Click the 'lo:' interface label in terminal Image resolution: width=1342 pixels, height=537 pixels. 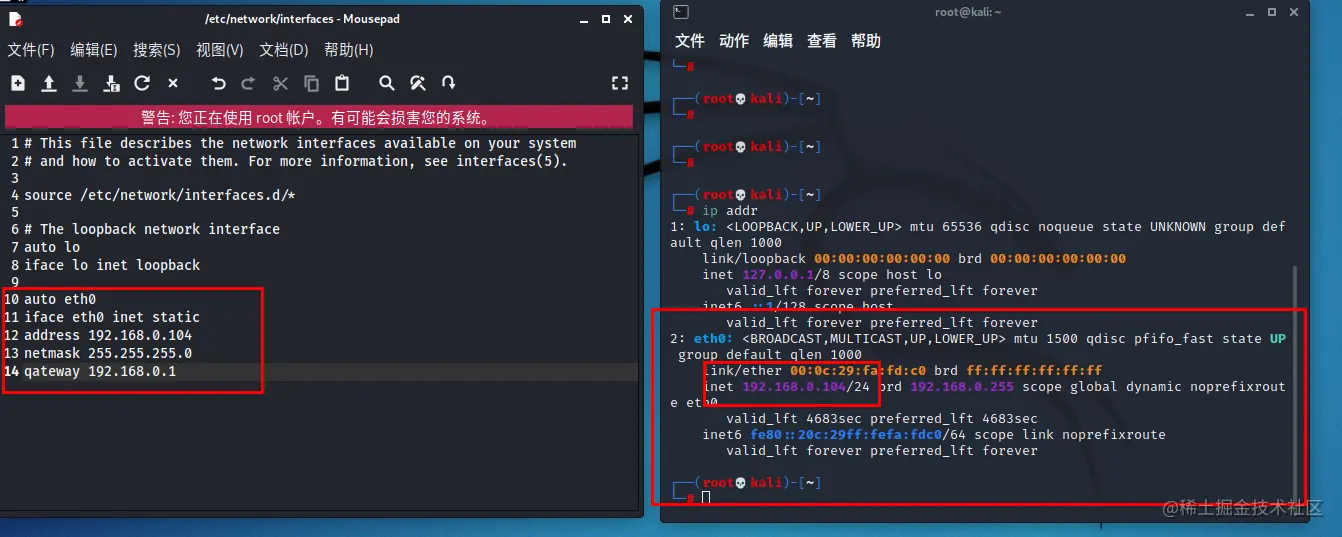point(706,227)
